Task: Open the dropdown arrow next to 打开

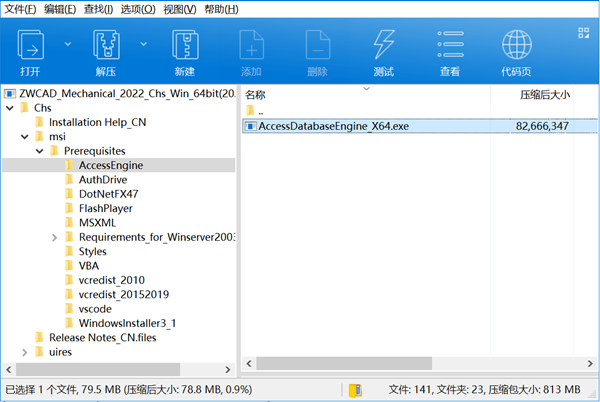Action: click(68, 44)
